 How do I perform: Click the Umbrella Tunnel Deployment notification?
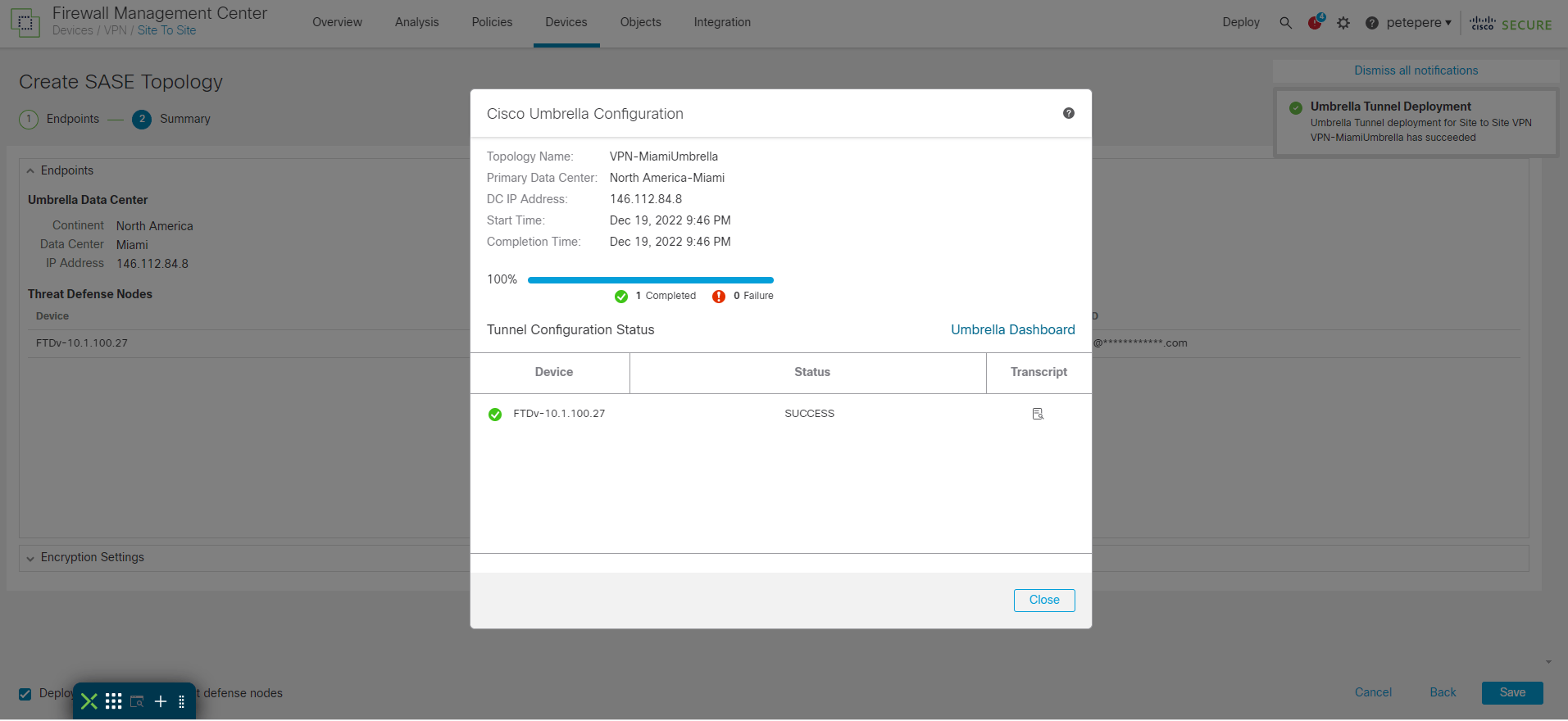(1416, 121)
